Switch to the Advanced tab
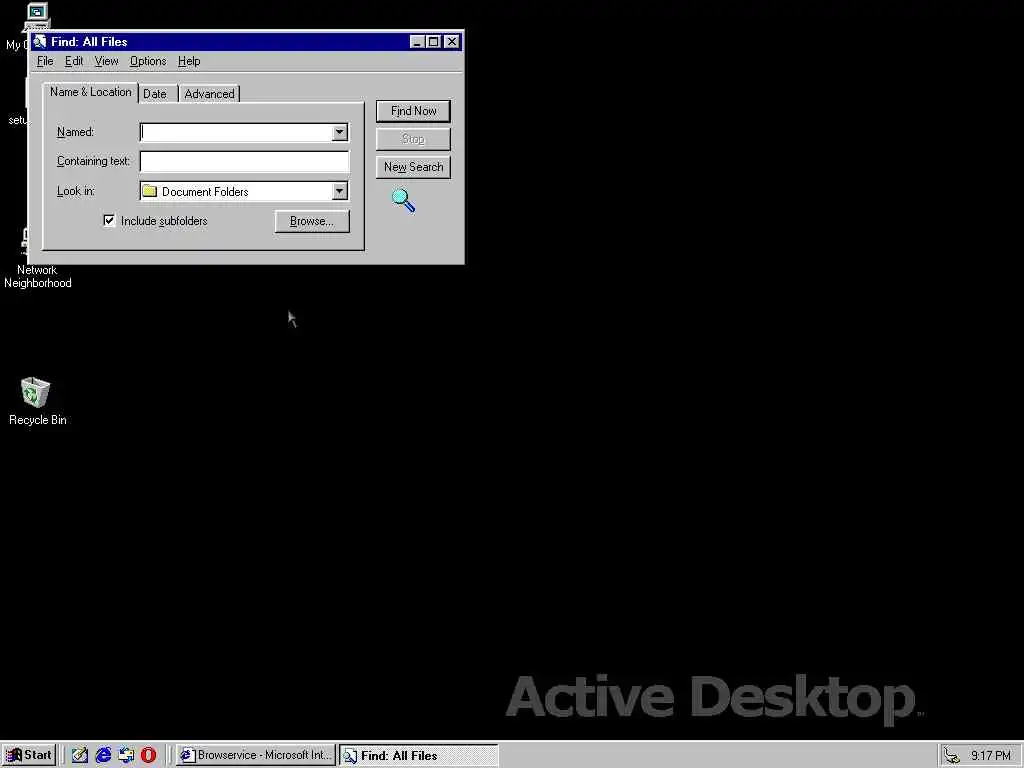The height and width of the screenshot is (768, 1024). [210, 94]
